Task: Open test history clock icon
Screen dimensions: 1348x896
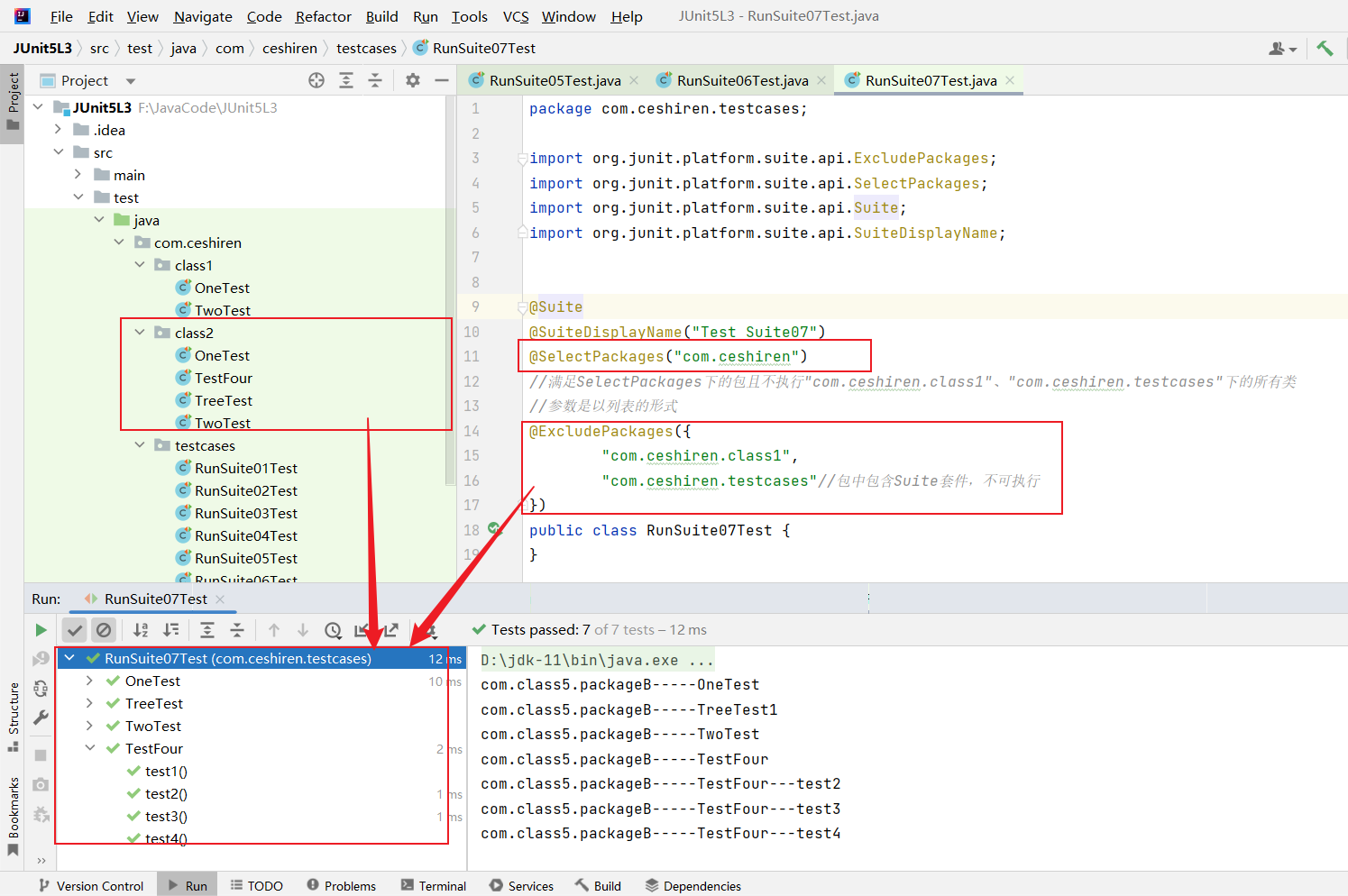Action: coord(333,630)
